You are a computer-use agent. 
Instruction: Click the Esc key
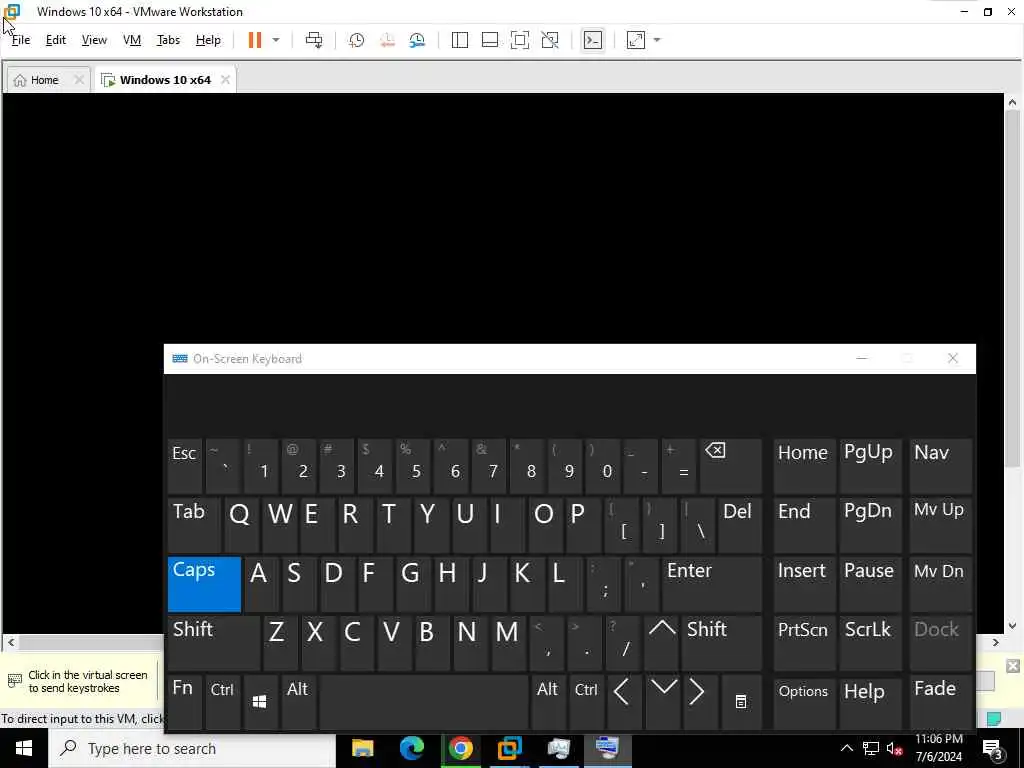(185, 466)
